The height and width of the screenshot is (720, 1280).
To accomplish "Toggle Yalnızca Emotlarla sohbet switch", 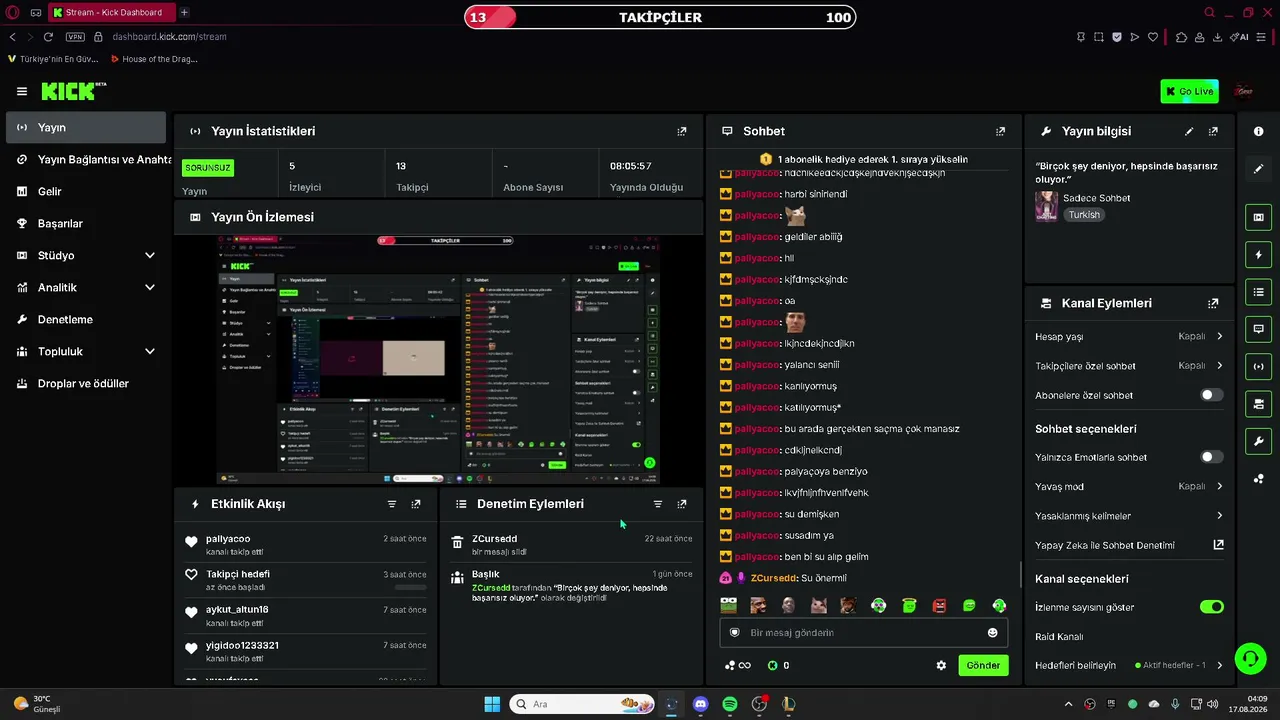I will tap(1211, 457).
